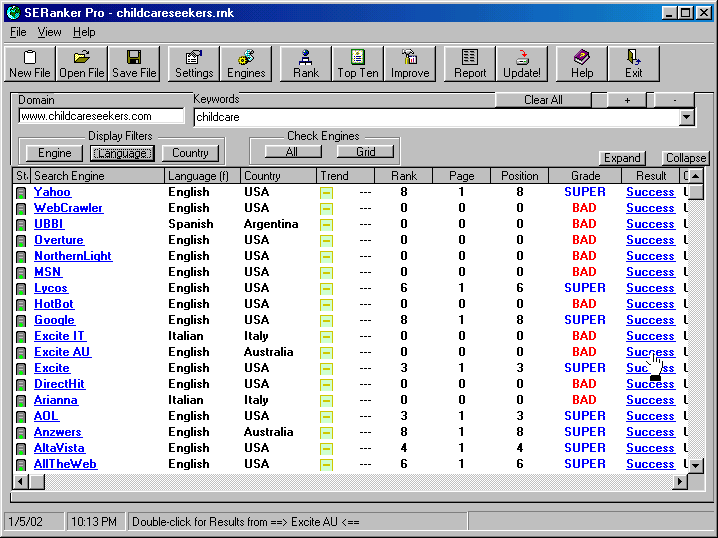Click the trend icon in AltaVista row
Image resolution: width=718 pixels, height=538 pixels.
click(x=326, y=449)
